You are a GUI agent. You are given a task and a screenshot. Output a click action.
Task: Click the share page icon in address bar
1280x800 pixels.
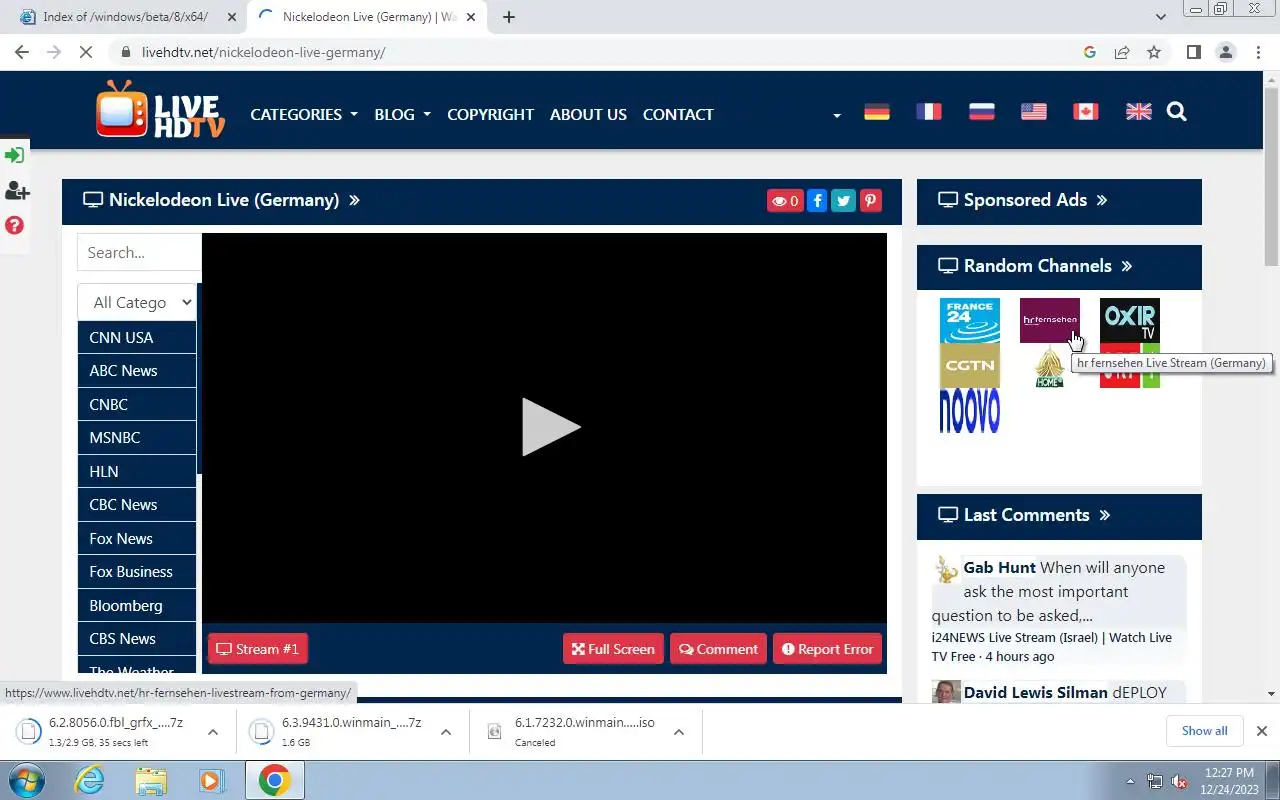1122,52
